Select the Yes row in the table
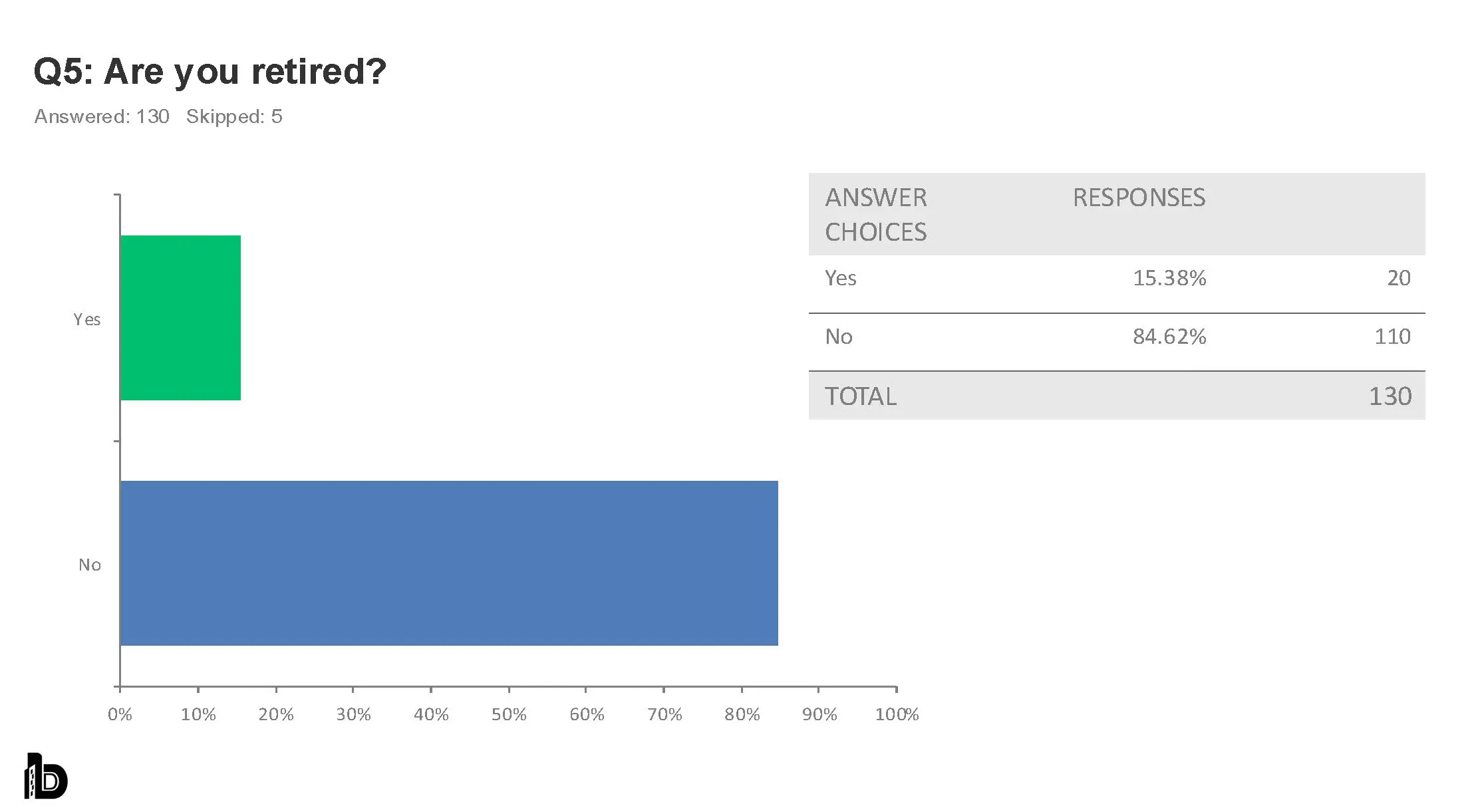This screenshot has height=812, width=1470. point(841,278)
